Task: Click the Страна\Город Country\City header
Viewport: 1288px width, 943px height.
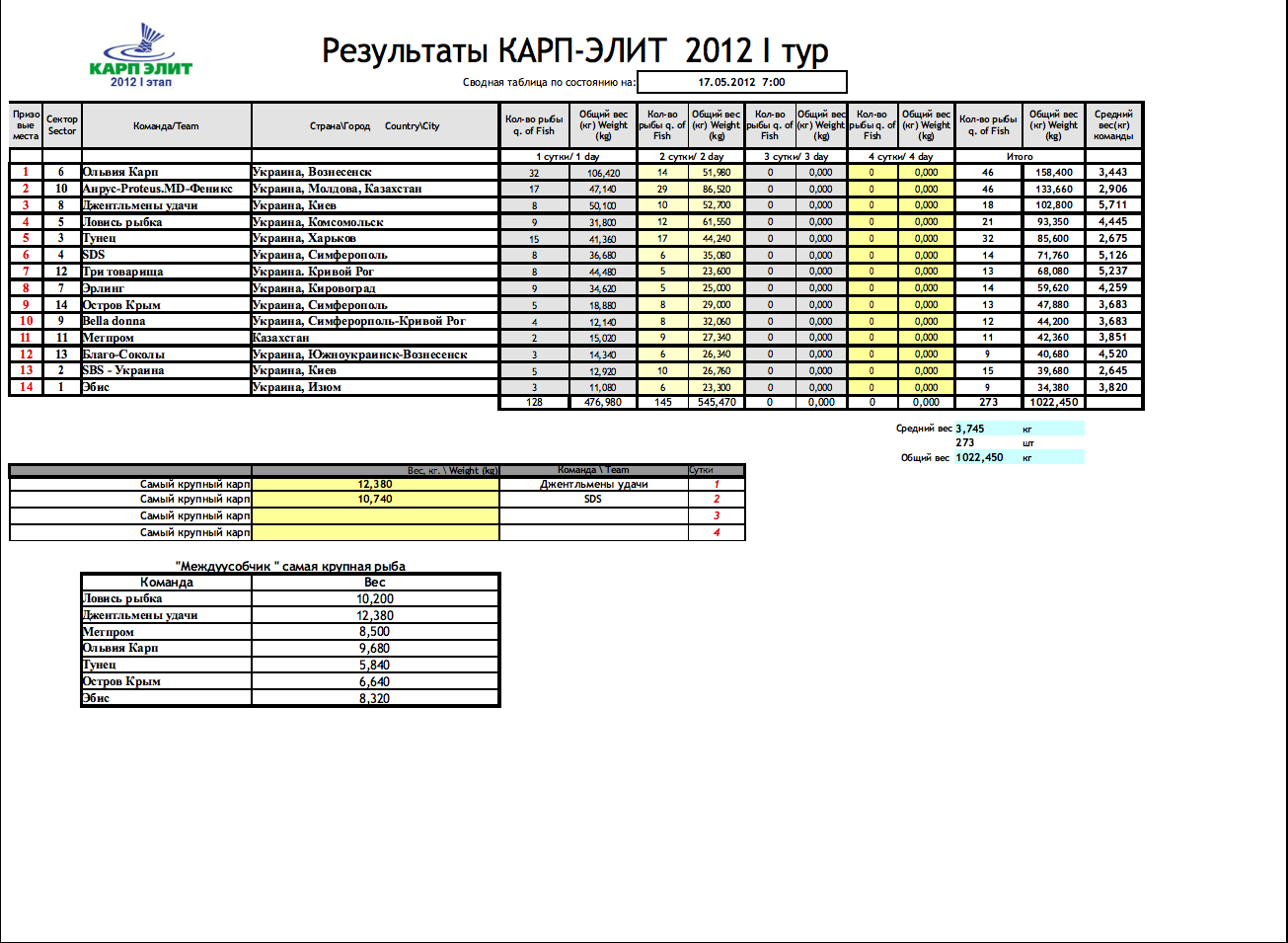Action: [375, 126]
